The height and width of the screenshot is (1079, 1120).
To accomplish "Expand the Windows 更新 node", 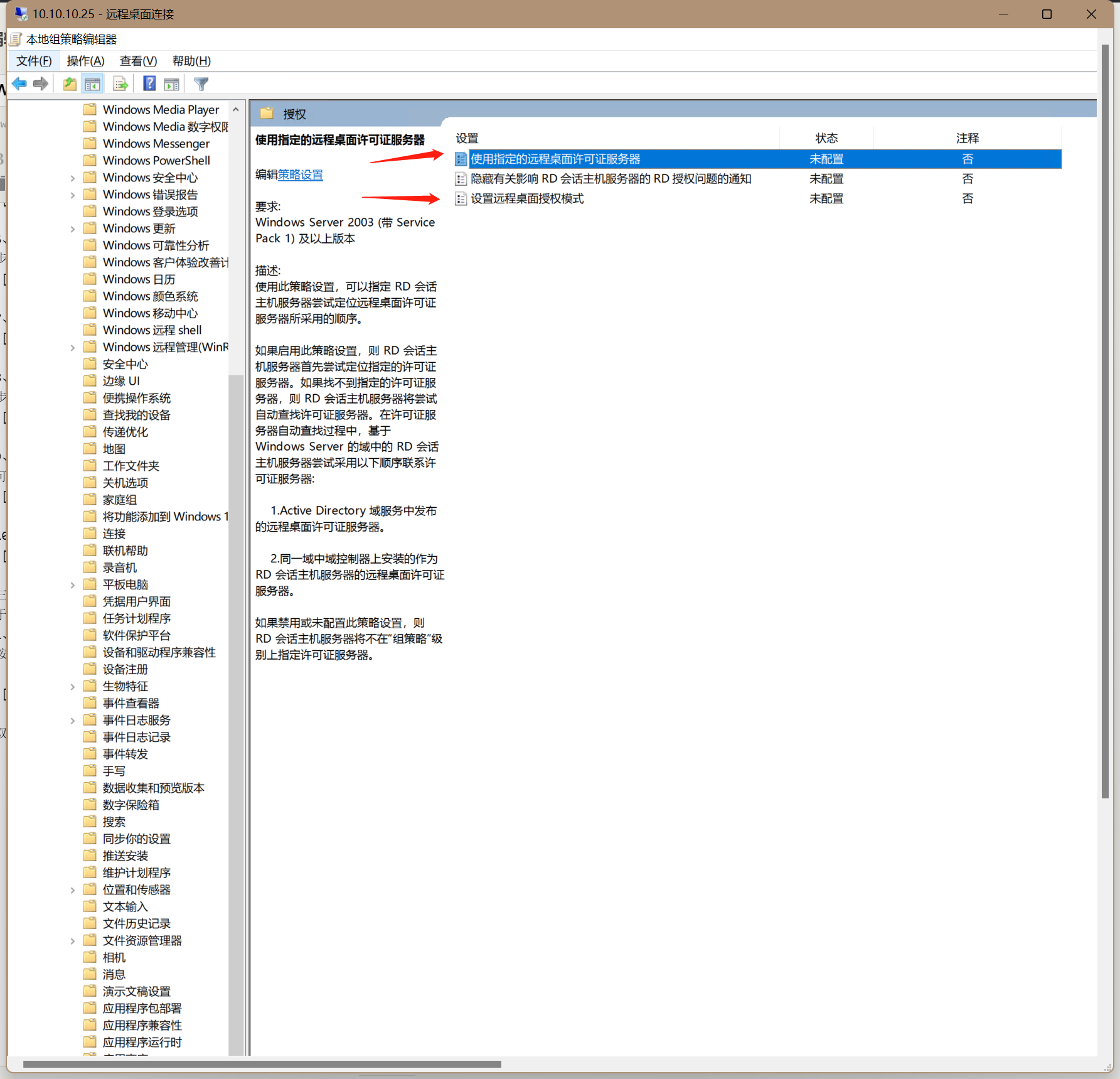I will [73, 228].
